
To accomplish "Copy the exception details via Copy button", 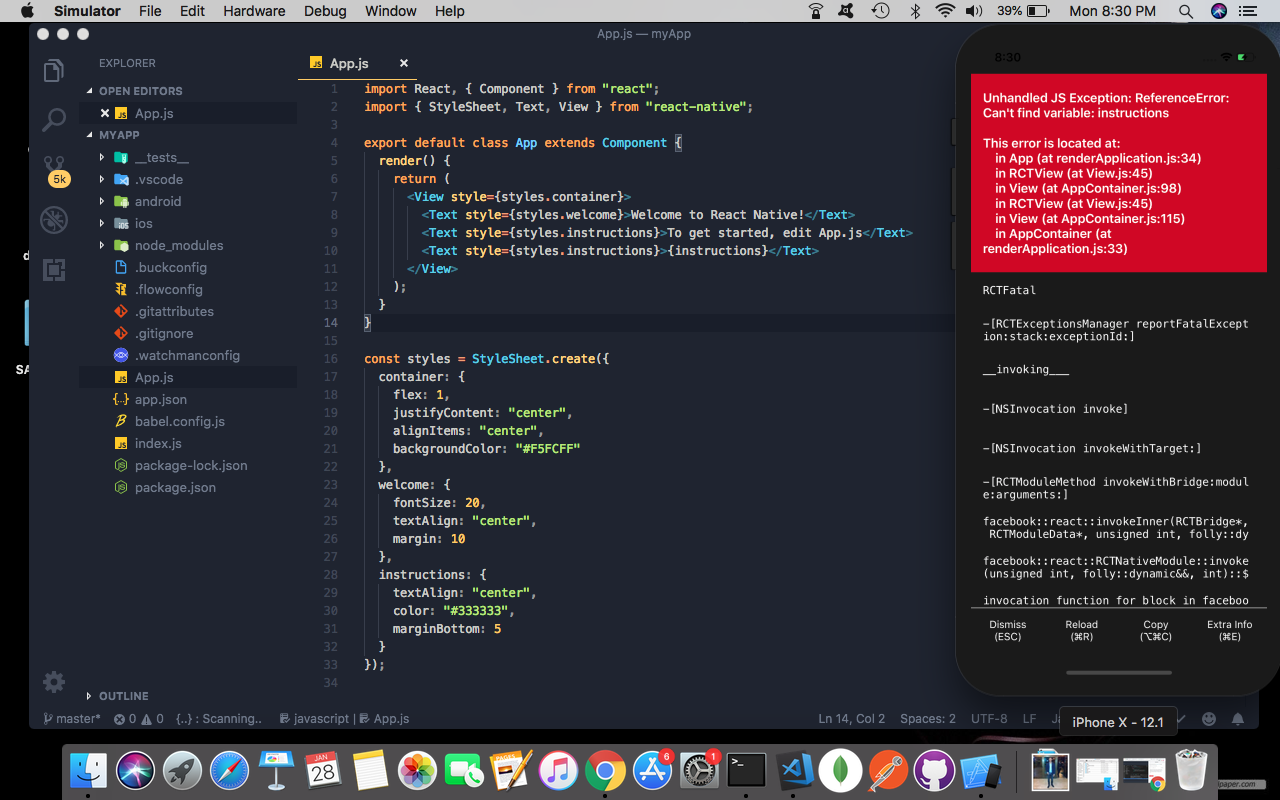I will (x=1155, y=629).
